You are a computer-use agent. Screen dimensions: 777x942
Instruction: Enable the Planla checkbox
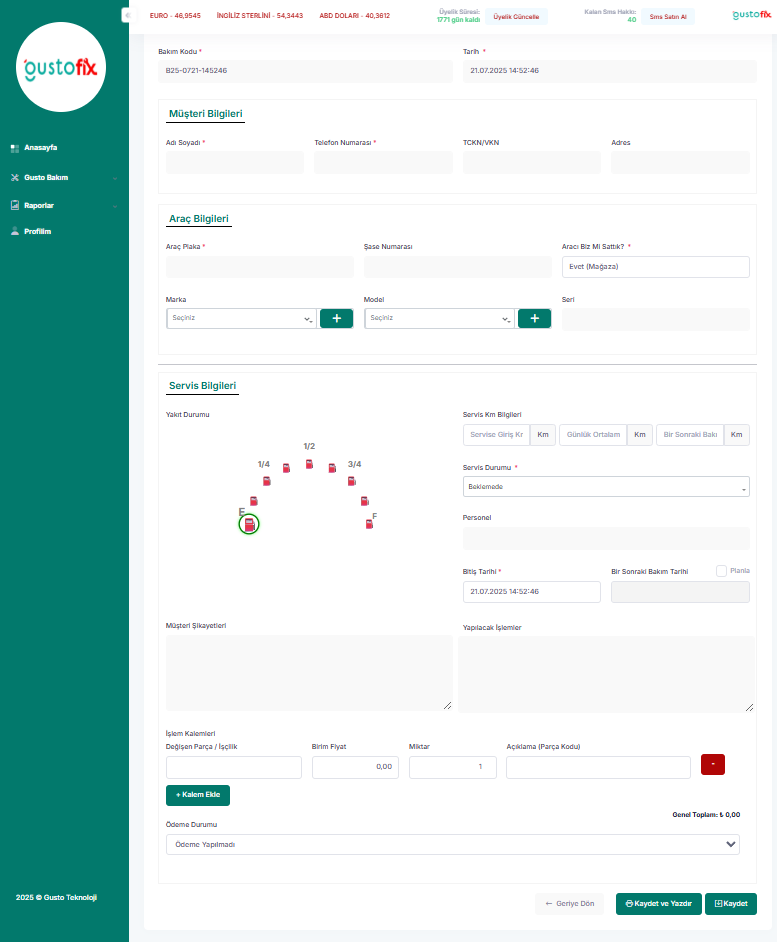coord(722,571)
